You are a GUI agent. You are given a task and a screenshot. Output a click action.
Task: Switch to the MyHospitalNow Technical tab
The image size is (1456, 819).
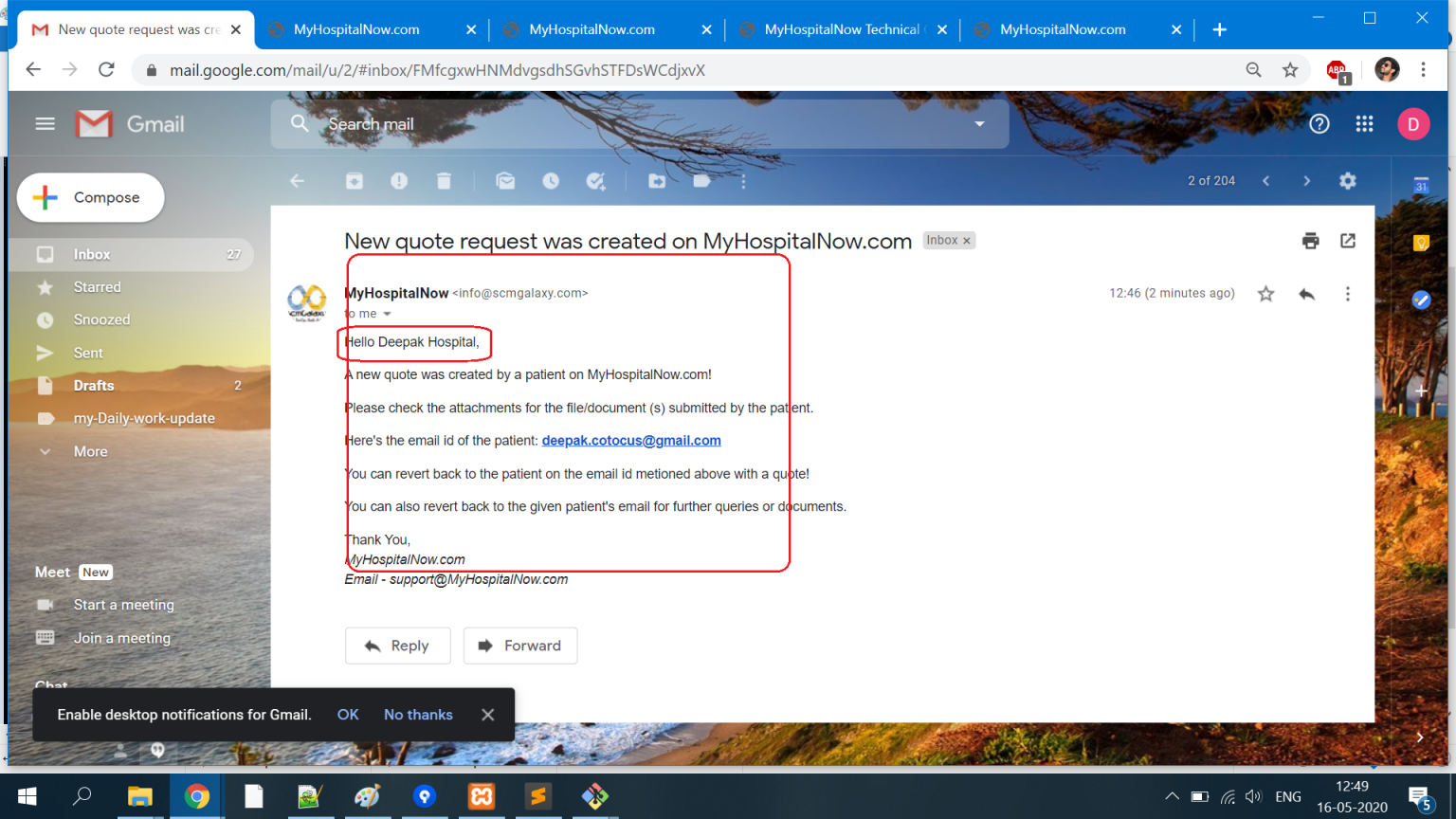coord(842,29)
